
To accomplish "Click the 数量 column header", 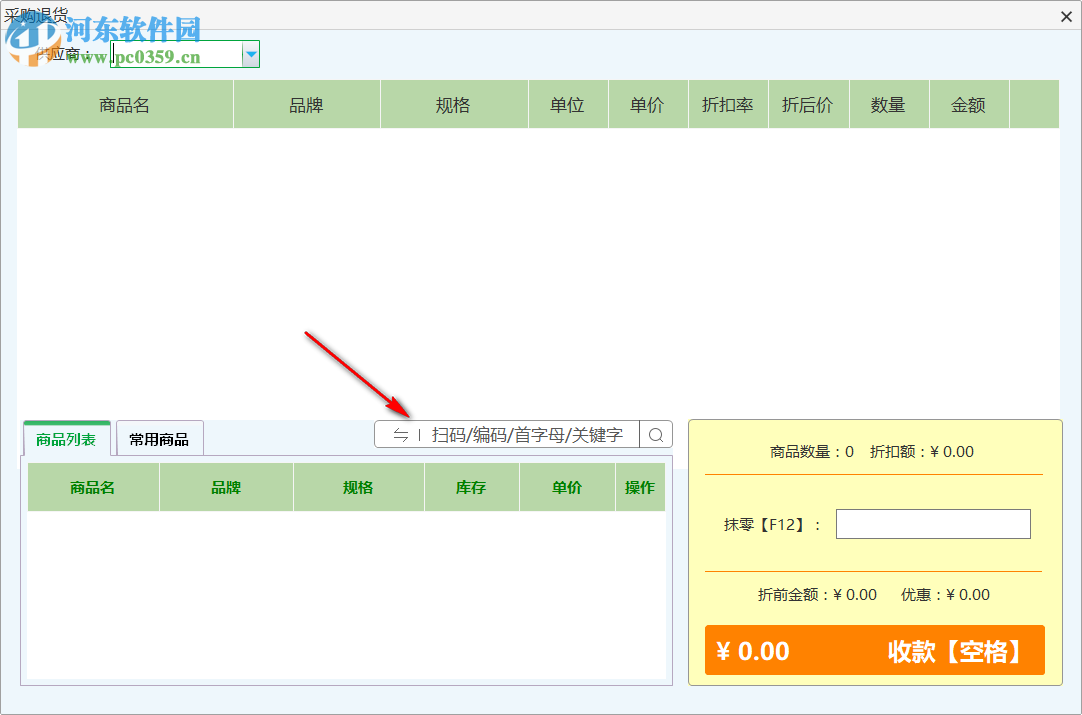I will [889, 105].
